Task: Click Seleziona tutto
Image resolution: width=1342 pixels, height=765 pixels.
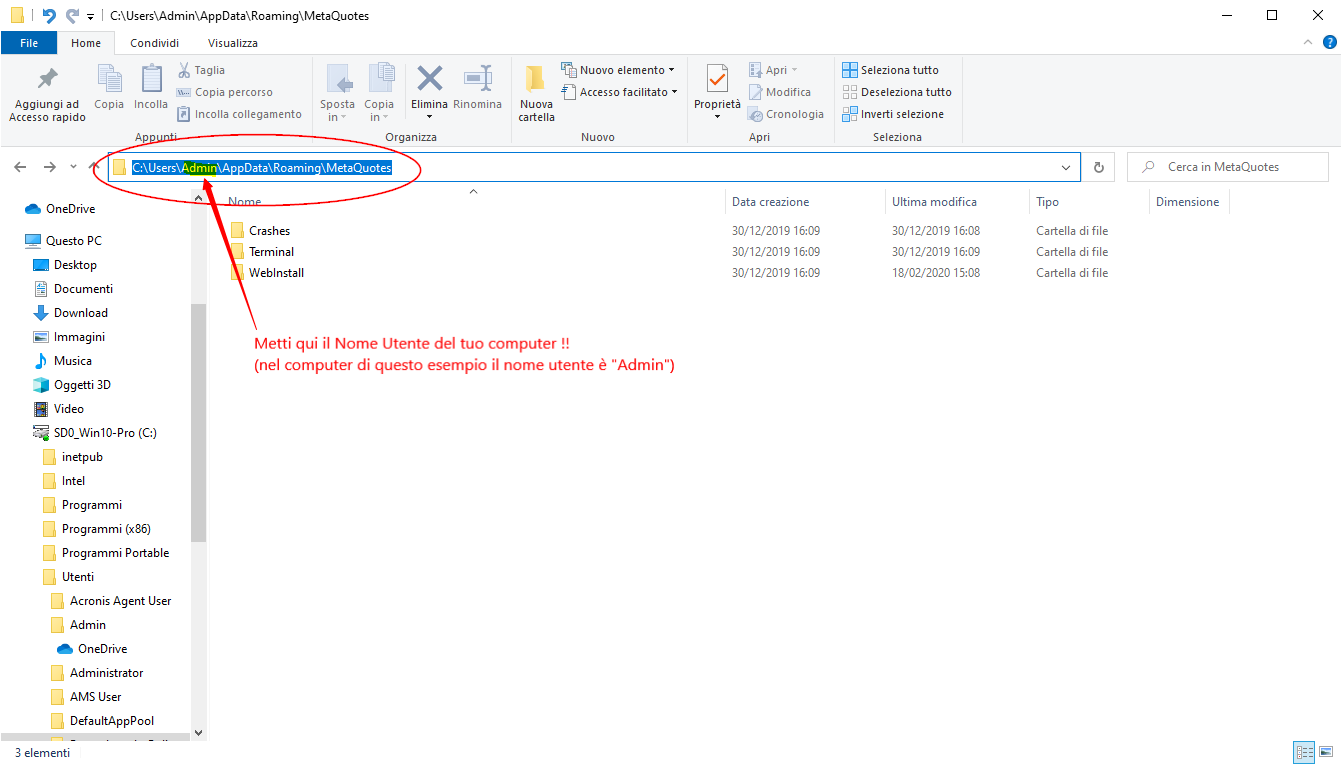Action: coord(890,70)
